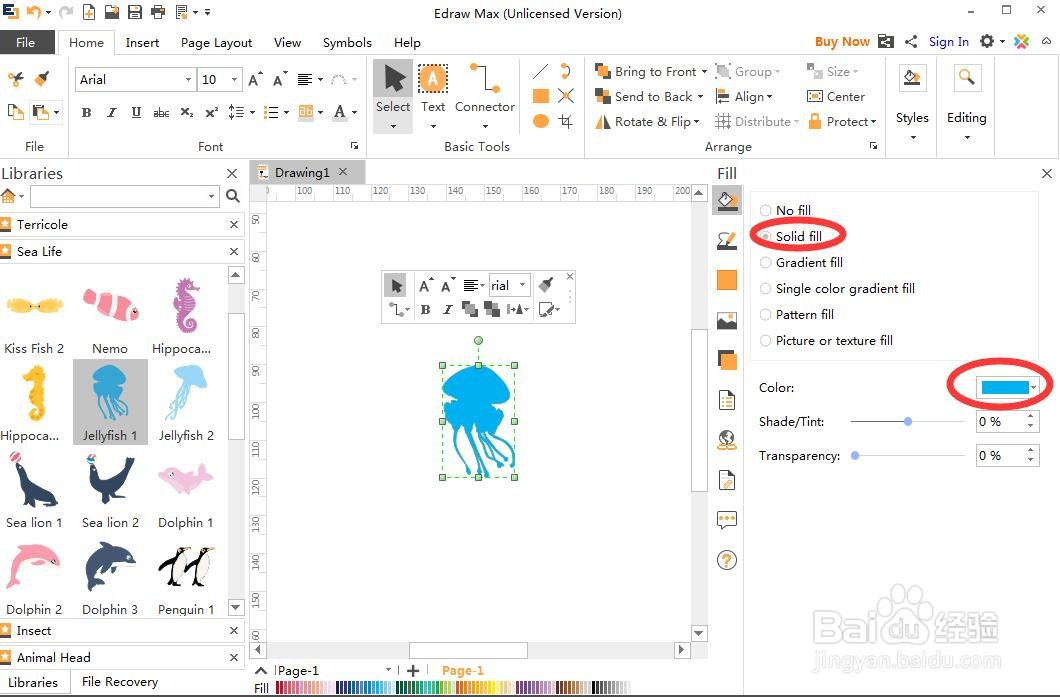The width and height of the screenshot is (1060, 697).
Task: Apply superscript formatting
Action: [212, 112]
